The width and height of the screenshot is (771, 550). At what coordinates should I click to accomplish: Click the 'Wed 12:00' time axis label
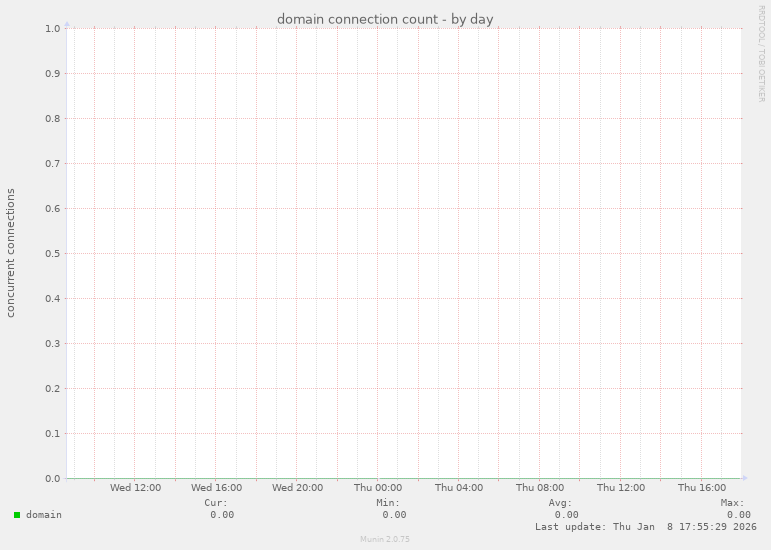point(135,488)
